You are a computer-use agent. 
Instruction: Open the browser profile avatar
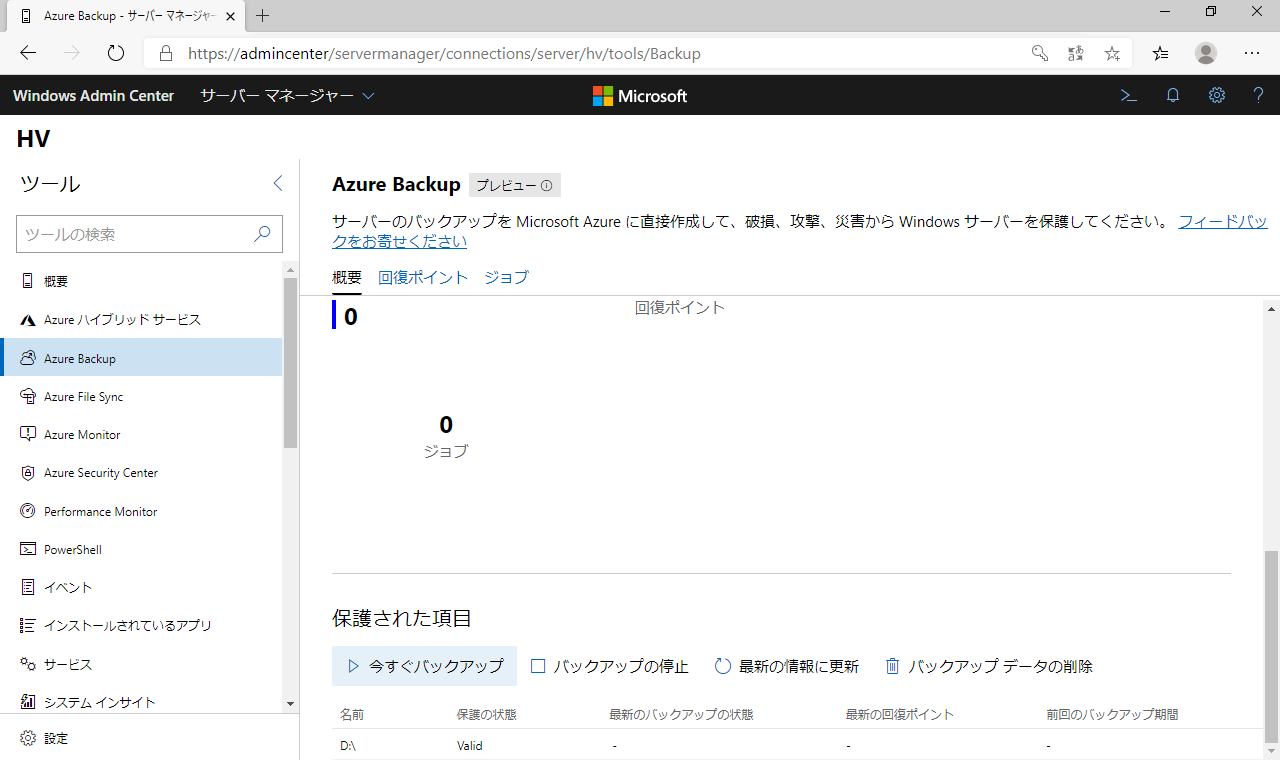pyautogui.click(x=1206, y=54)
